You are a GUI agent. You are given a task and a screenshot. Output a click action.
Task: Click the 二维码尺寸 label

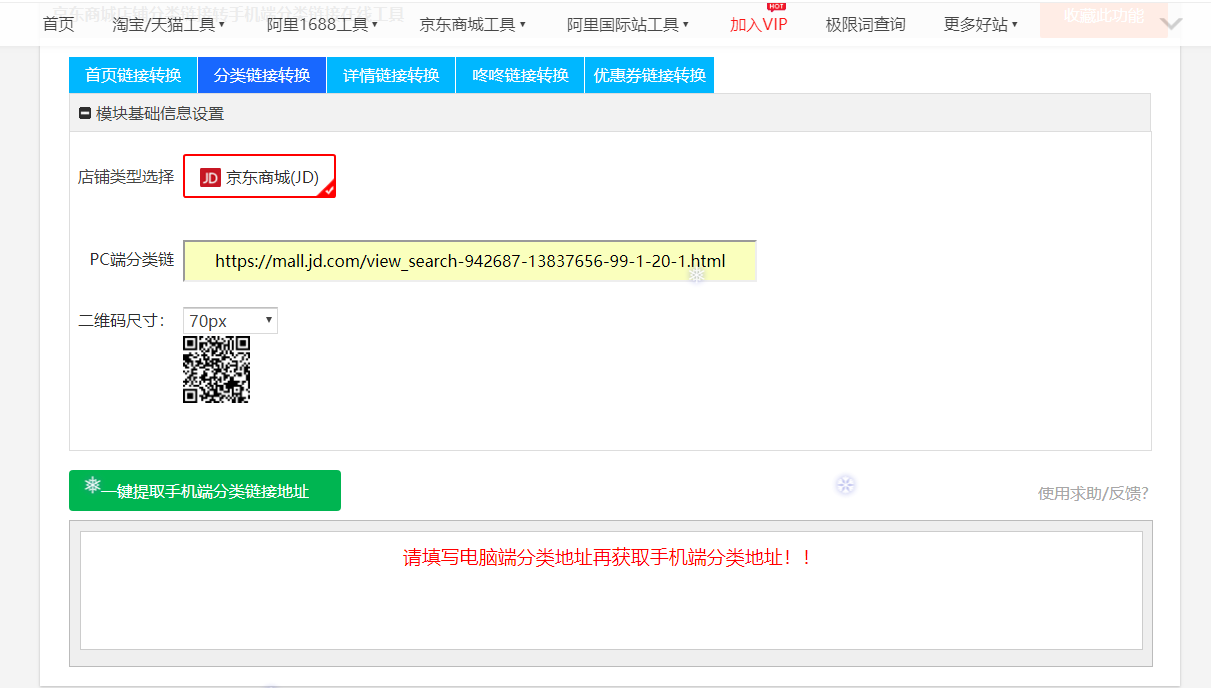[121, 321]
